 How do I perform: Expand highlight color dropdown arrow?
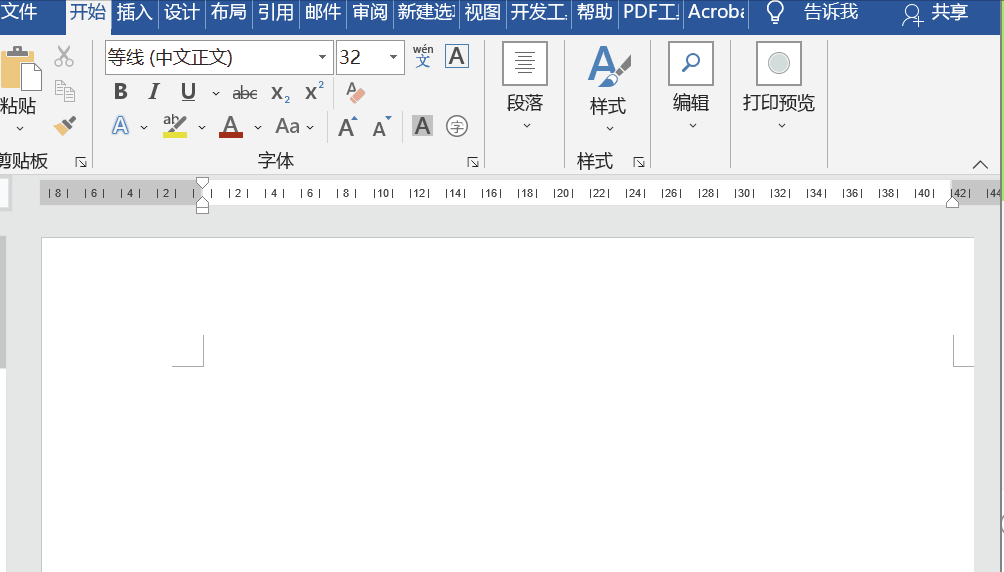202,127
